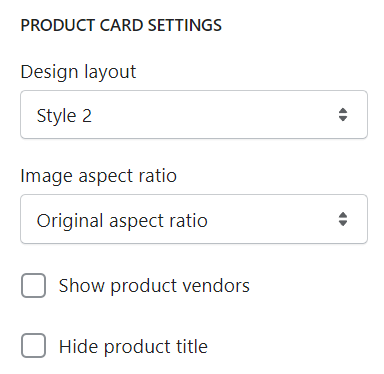Click the "Original aspect ratio" value text
Image resolution: width=384 pixels, height=374 pixels.
[x=122, y=221]
